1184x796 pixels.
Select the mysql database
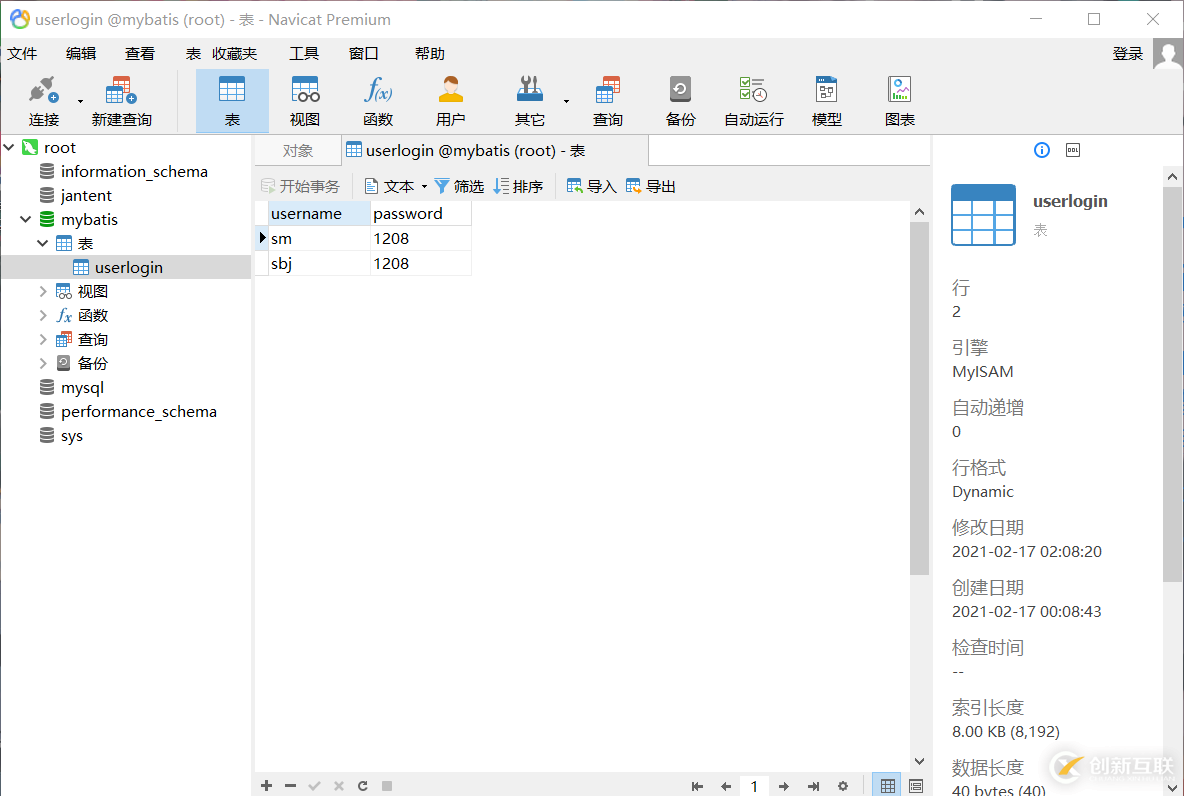pos(82,387)
